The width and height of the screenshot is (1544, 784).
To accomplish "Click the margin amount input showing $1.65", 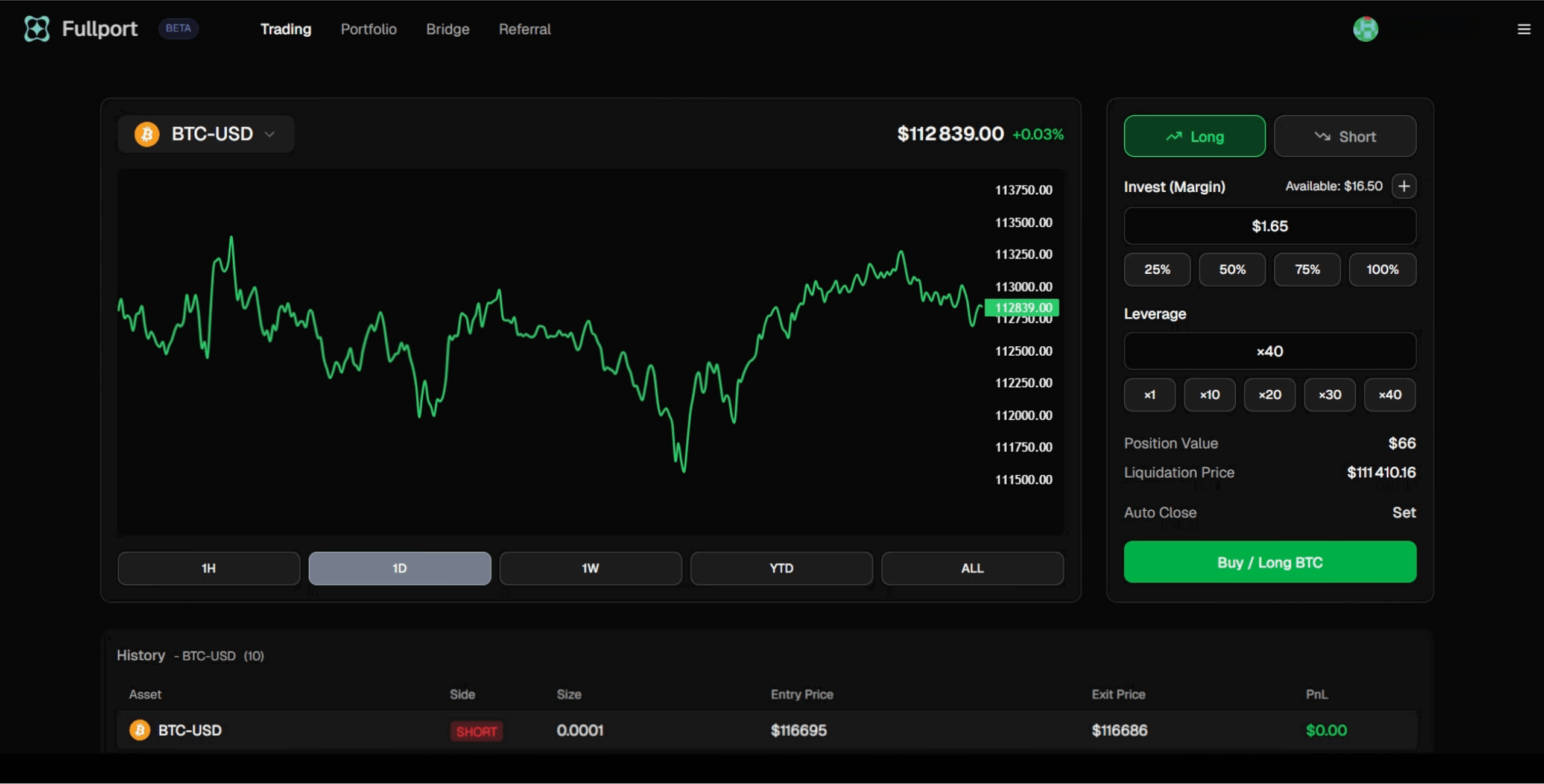I will point(1269,226).
